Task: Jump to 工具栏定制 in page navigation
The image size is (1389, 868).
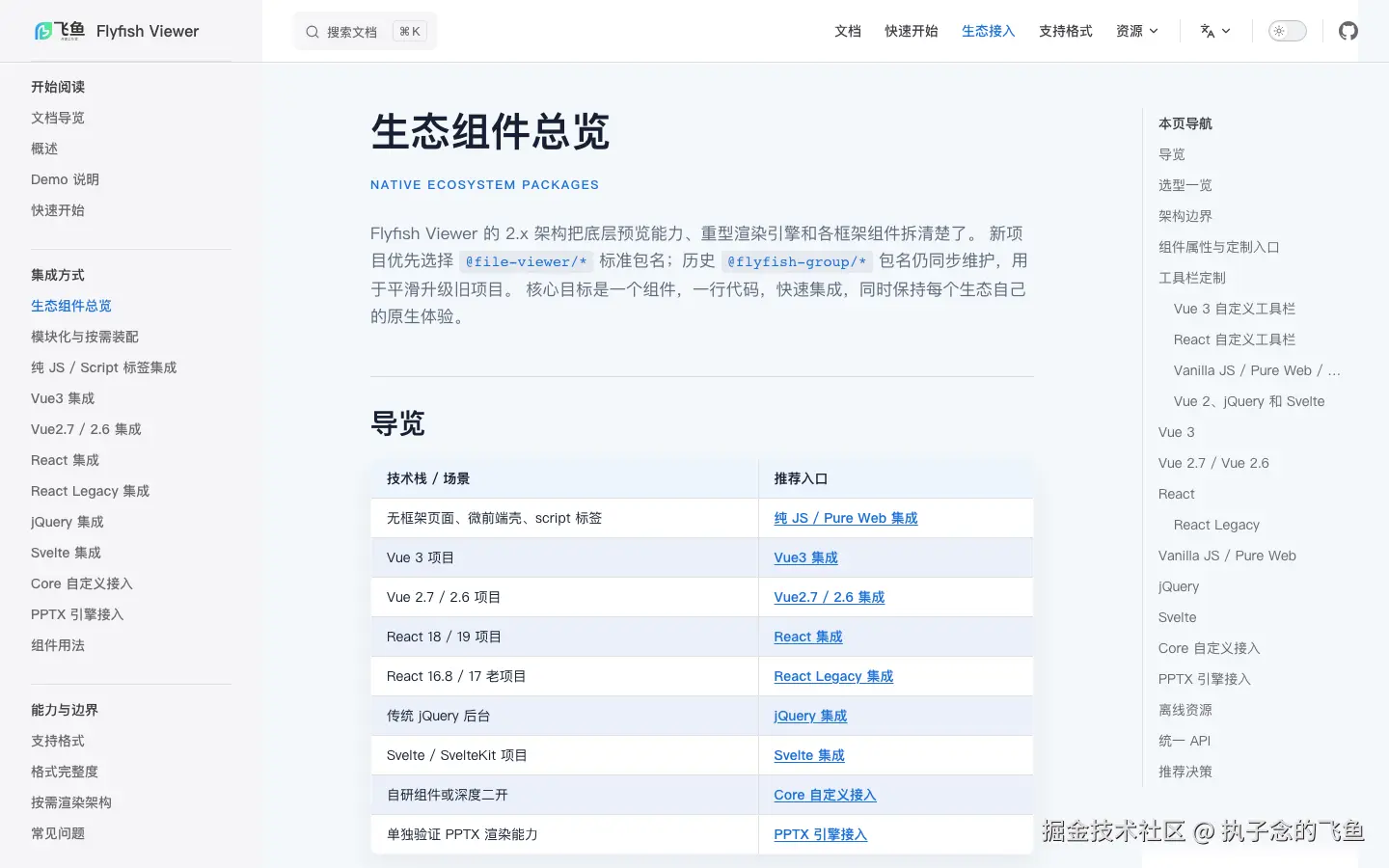Action: (1192, 278)
